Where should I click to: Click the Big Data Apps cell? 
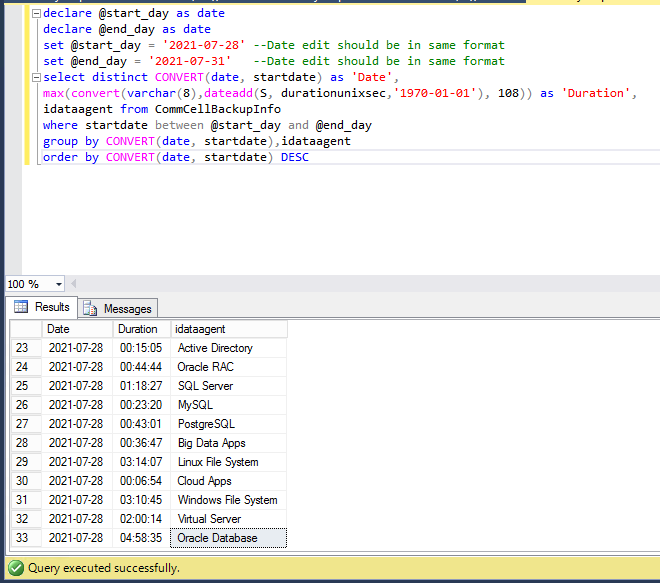(x=229, y=443)
